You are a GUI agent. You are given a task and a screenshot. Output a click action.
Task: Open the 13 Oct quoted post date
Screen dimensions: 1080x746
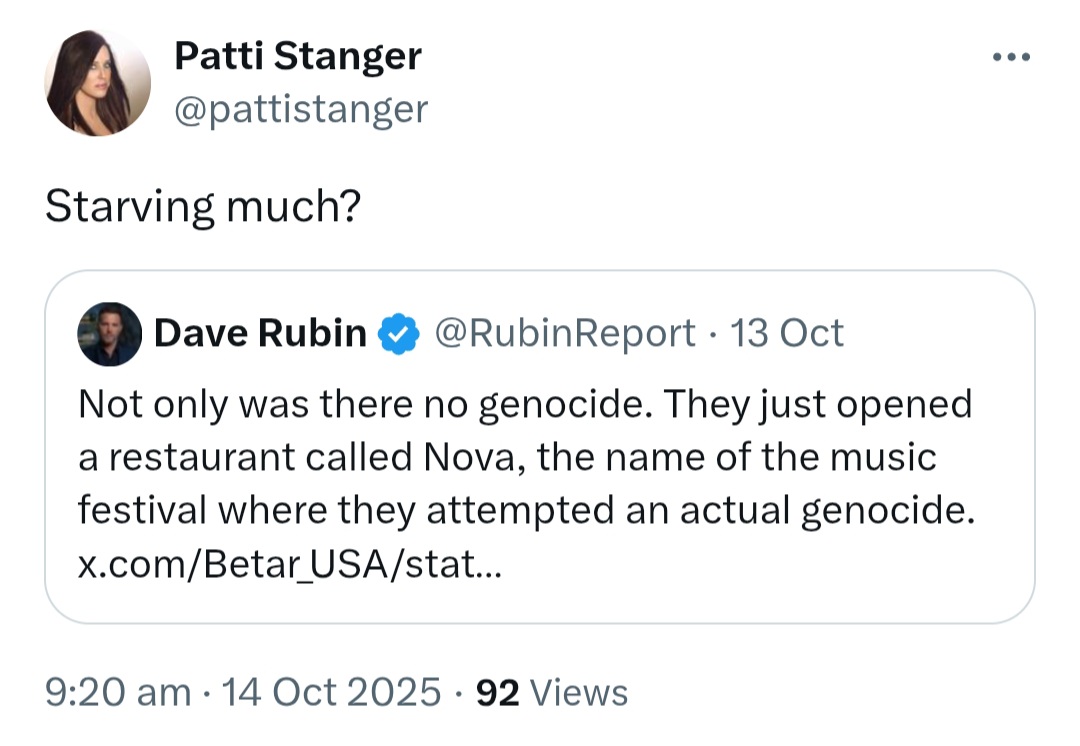pos(787,333)
